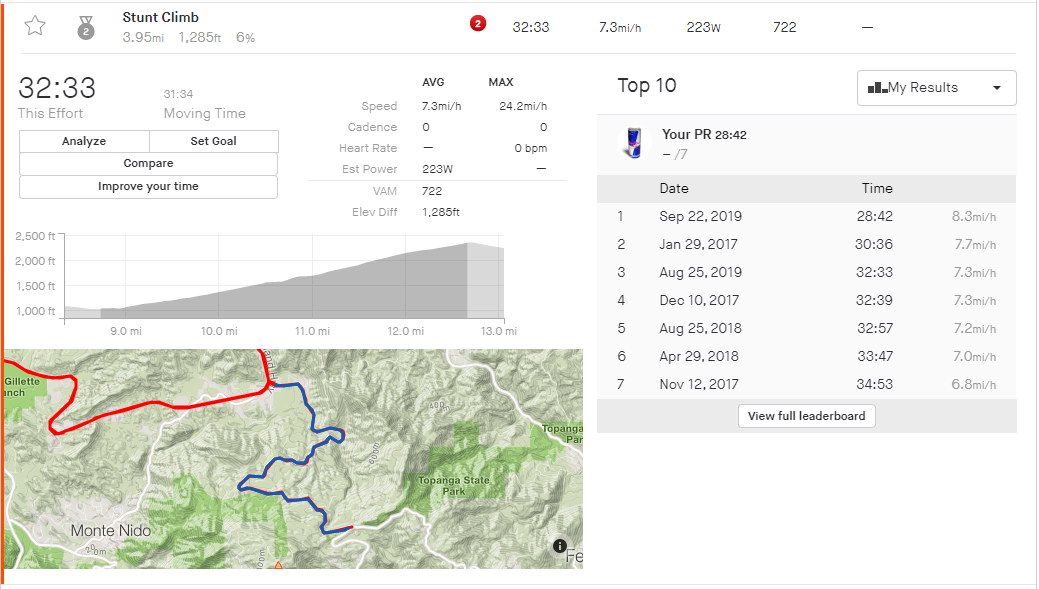Click Improve your time button
This screenshot has height=589, width=1039.
(x=148, y=187)
